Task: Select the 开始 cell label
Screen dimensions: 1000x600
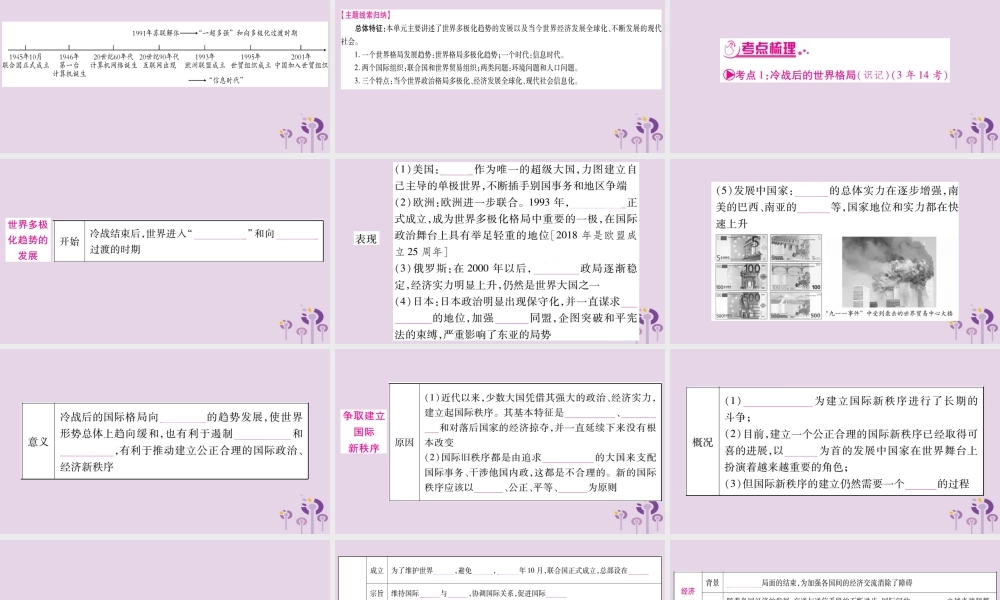Action: [x=70, y=242]
